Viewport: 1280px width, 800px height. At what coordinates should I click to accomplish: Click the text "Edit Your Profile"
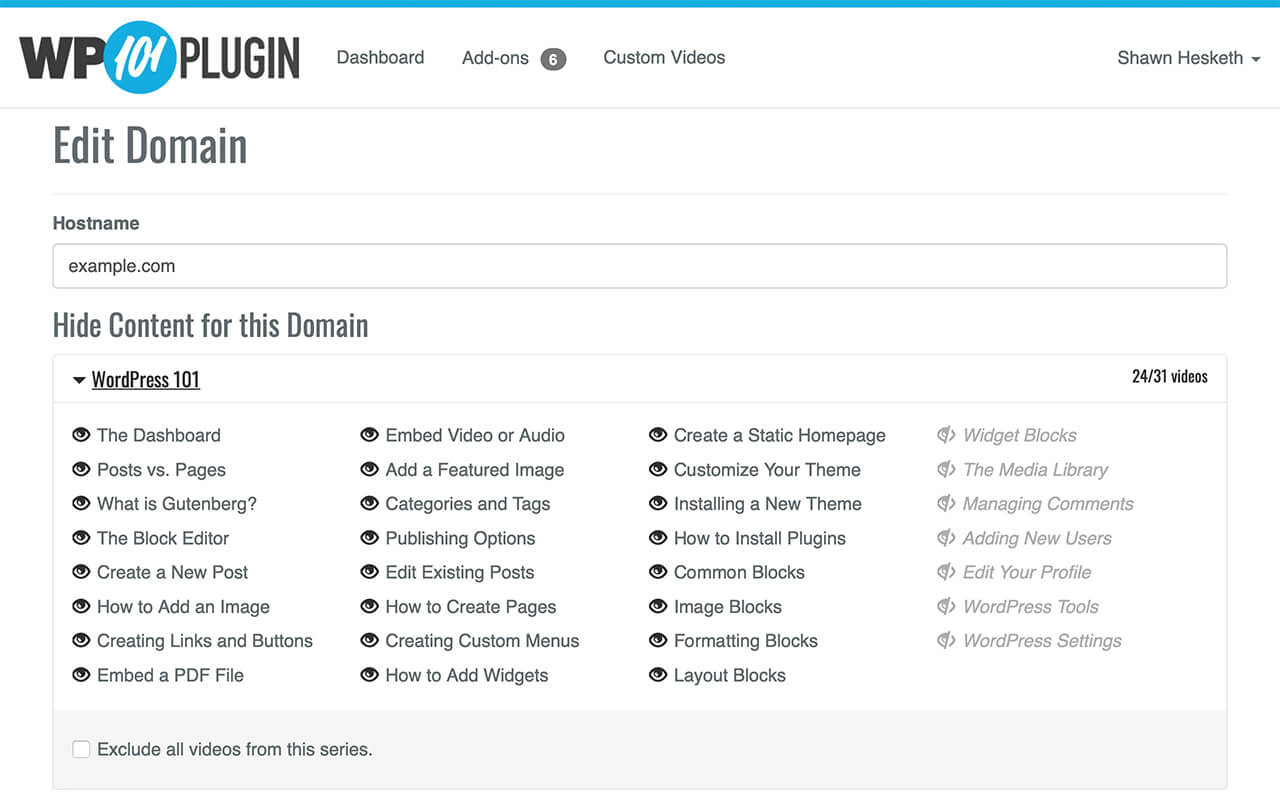tap(1027, 572)
